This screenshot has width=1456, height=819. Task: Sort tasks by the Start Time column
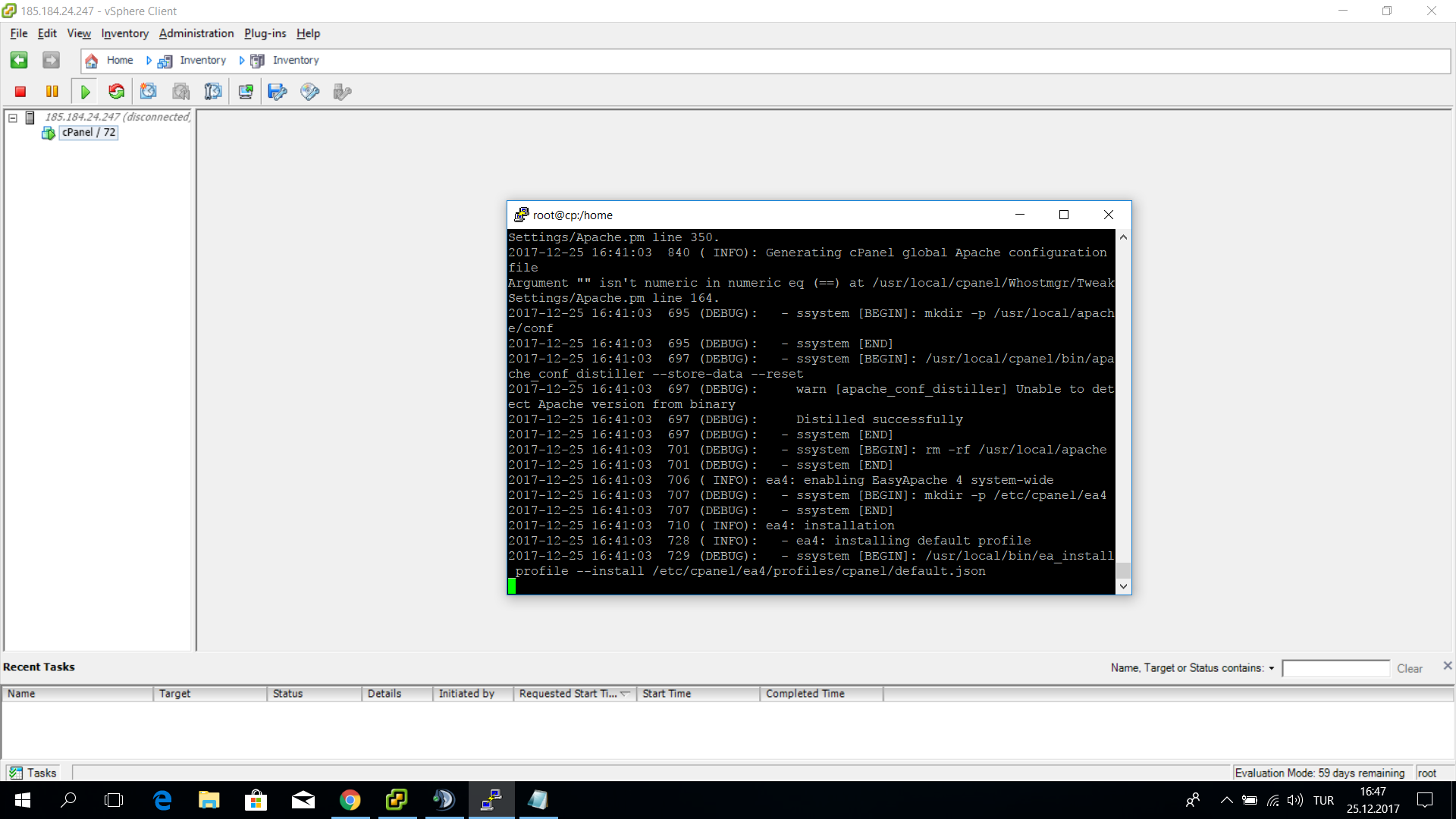[x=698, y=694]
